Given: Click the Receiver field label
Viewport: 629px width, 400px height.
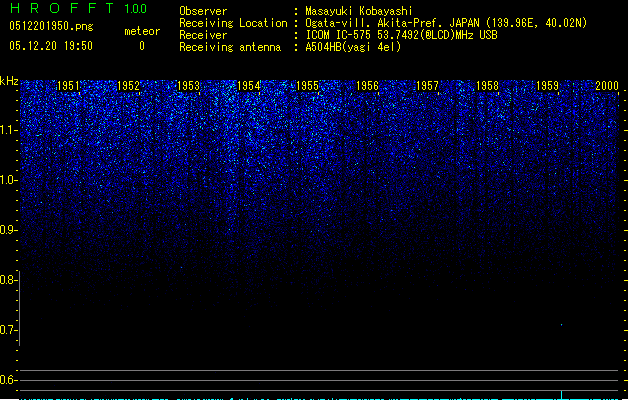Looking at the screenshot, I should coord(203,35).
